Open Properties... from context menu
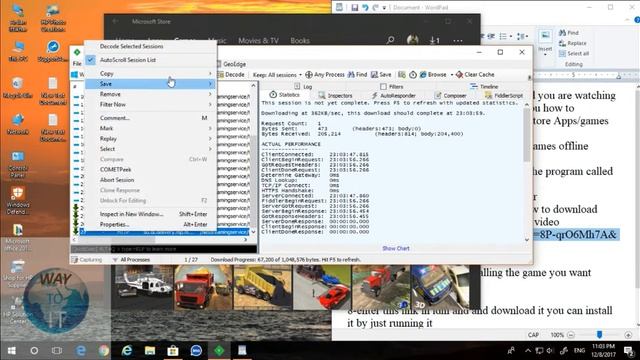The width and height of the screenshot is (640, 360). 150,224
